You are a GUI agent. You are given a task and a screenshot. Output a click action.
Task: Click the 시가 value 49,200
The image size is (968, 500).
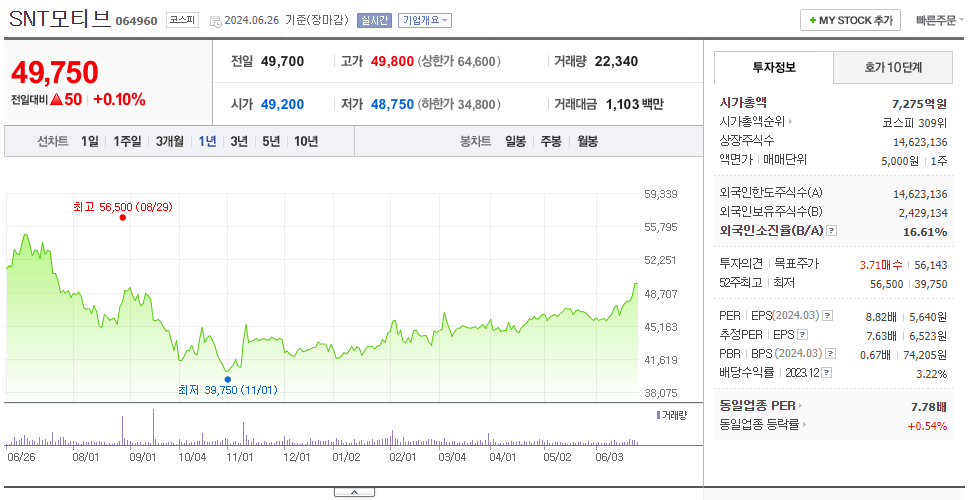point(282,104)
